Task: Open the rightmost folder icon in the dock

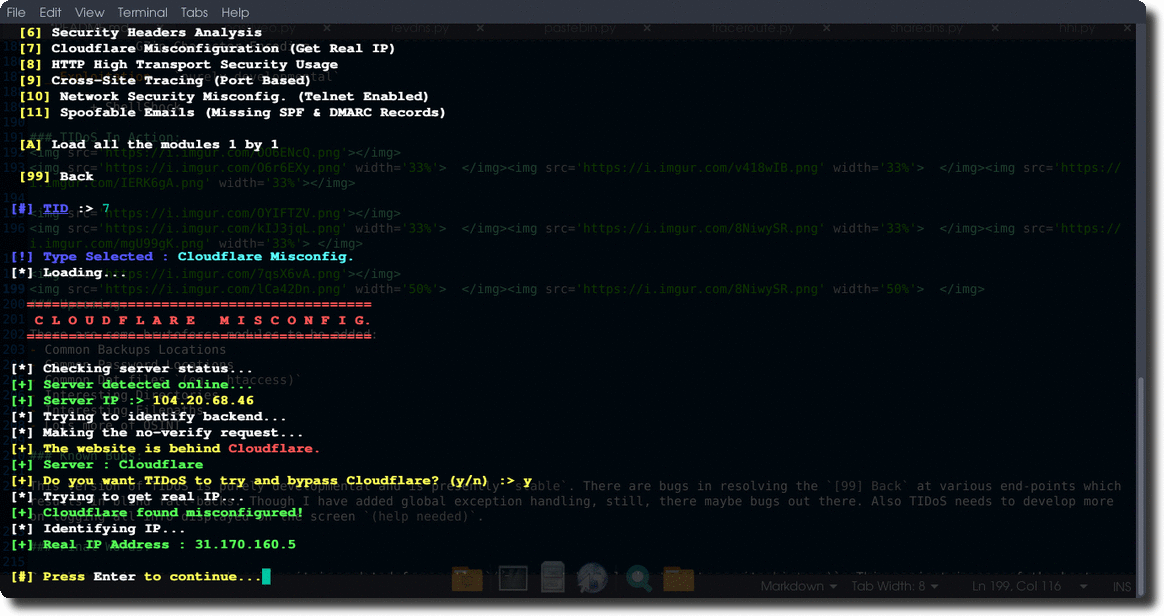Action: [x=679, y=578]
